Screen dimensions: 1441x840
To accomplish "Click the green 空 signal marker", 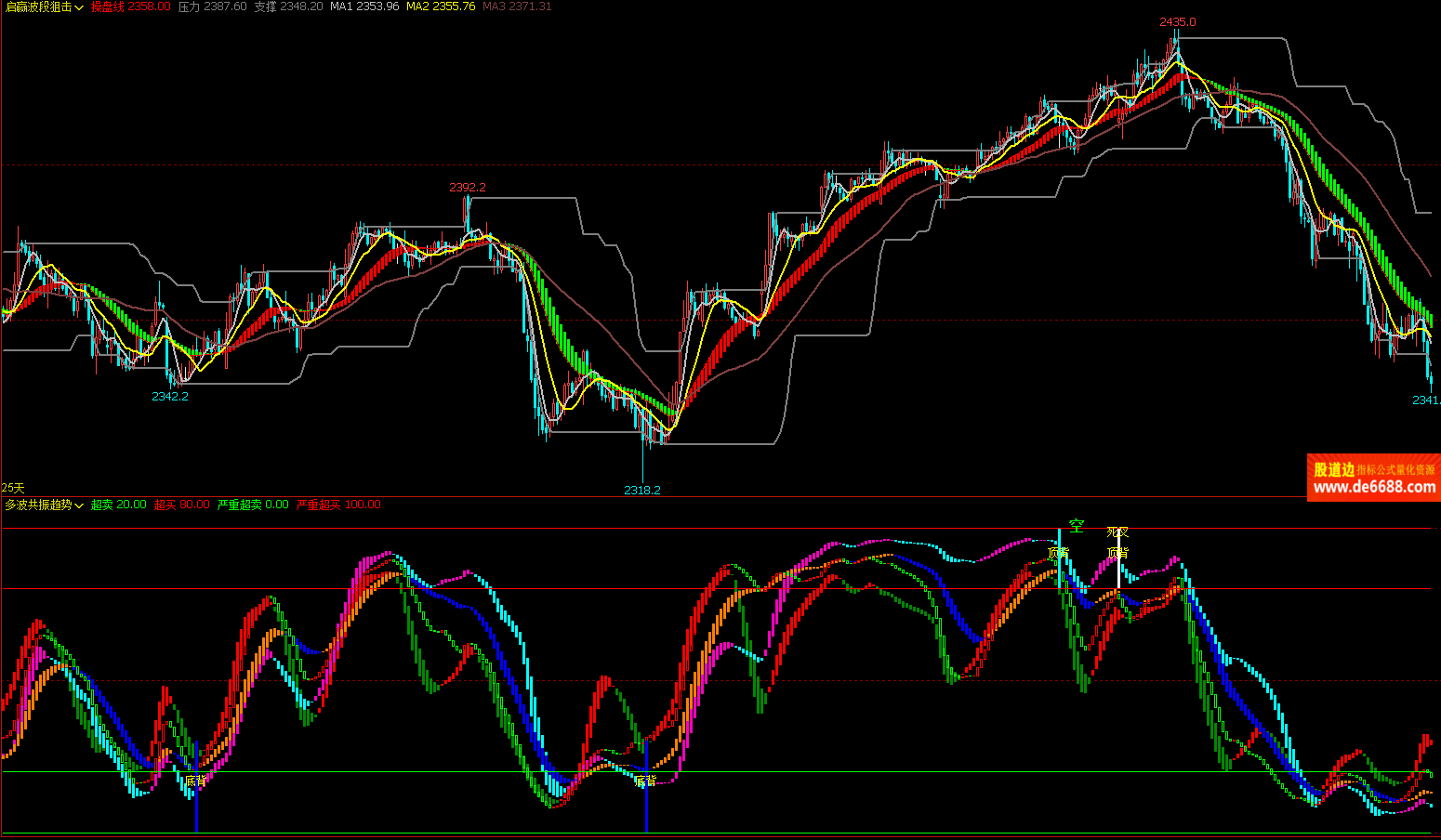I will (x=1077, y=526).
